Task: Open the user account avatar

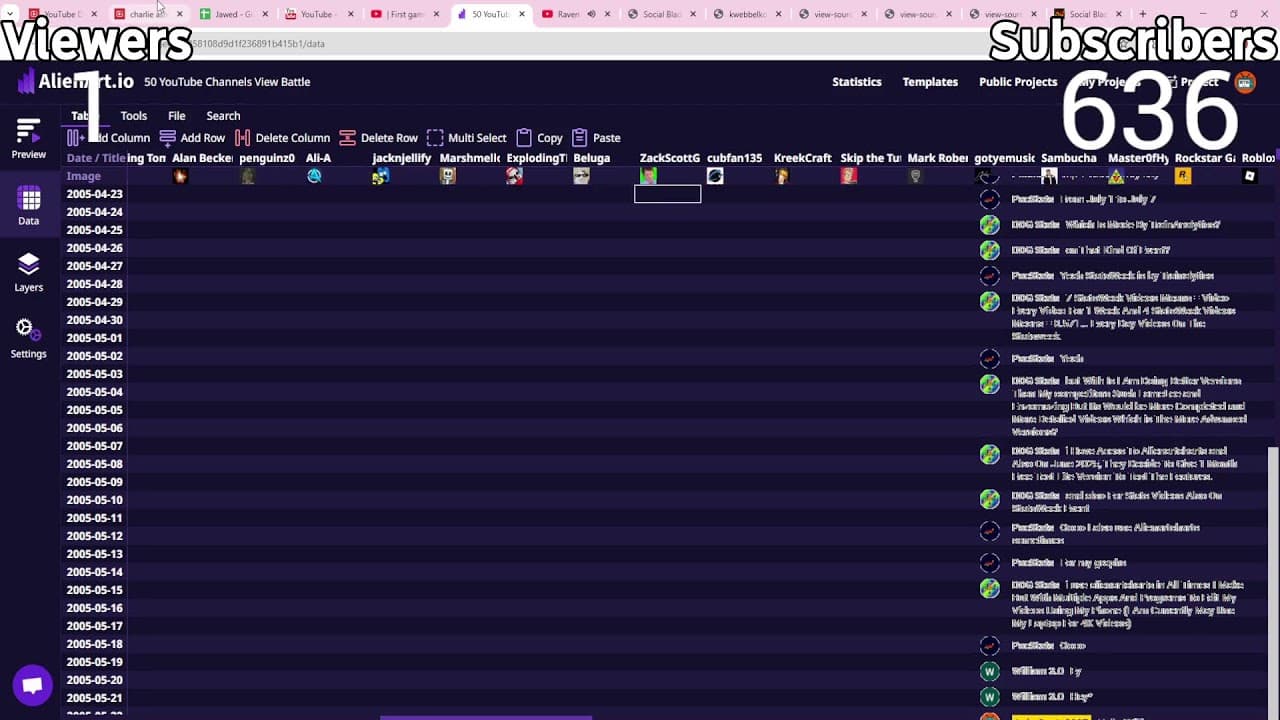Action: (1245, 82)
